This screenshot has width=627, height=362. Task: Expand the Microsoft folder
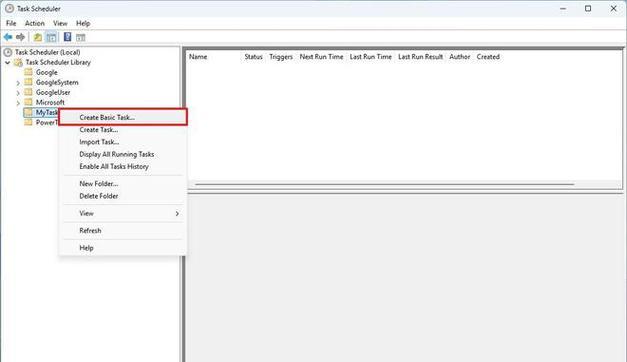pyautogui.click(x=18, y=103)
